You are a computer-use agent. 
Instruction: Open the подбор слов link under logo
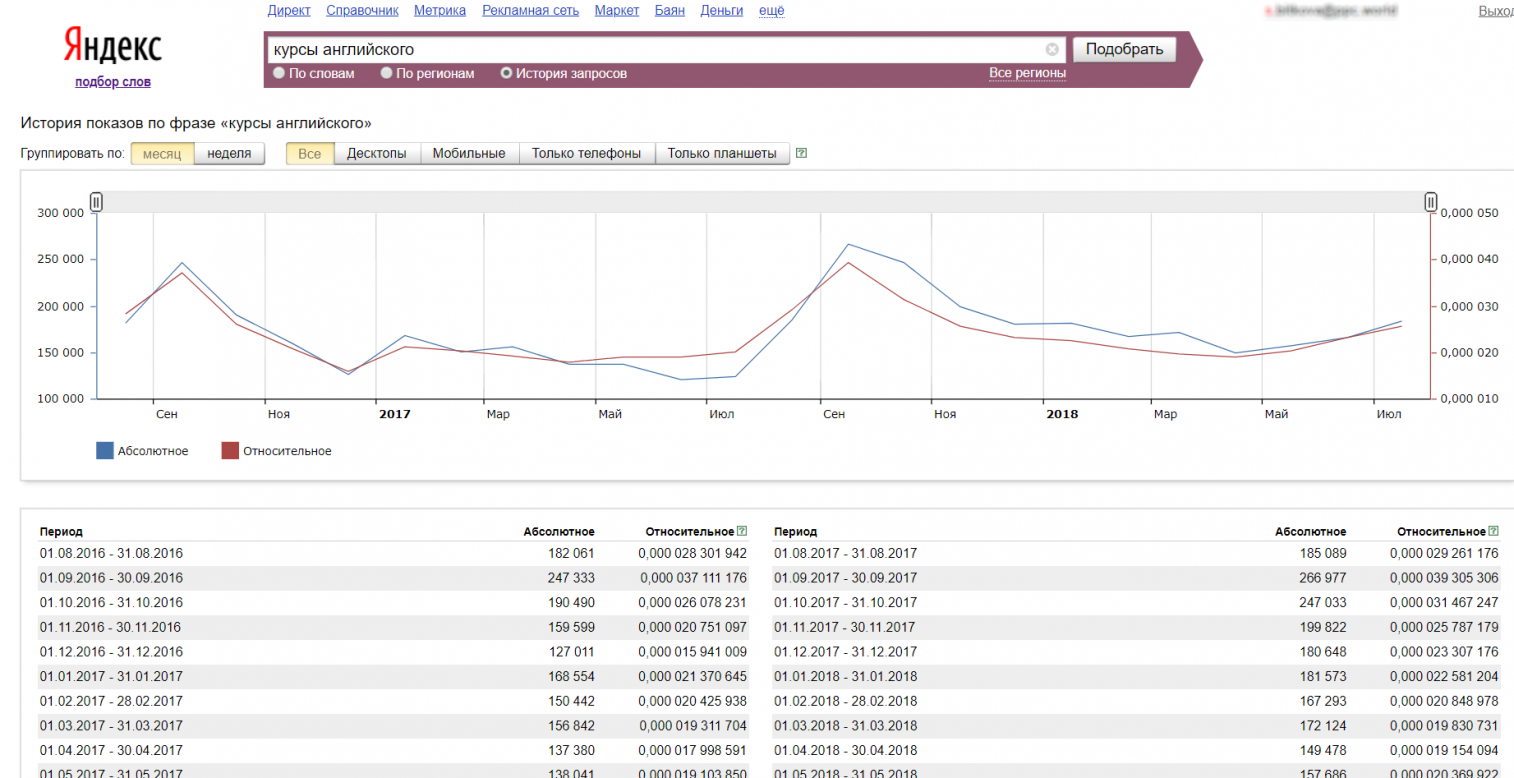click(113, 82)
